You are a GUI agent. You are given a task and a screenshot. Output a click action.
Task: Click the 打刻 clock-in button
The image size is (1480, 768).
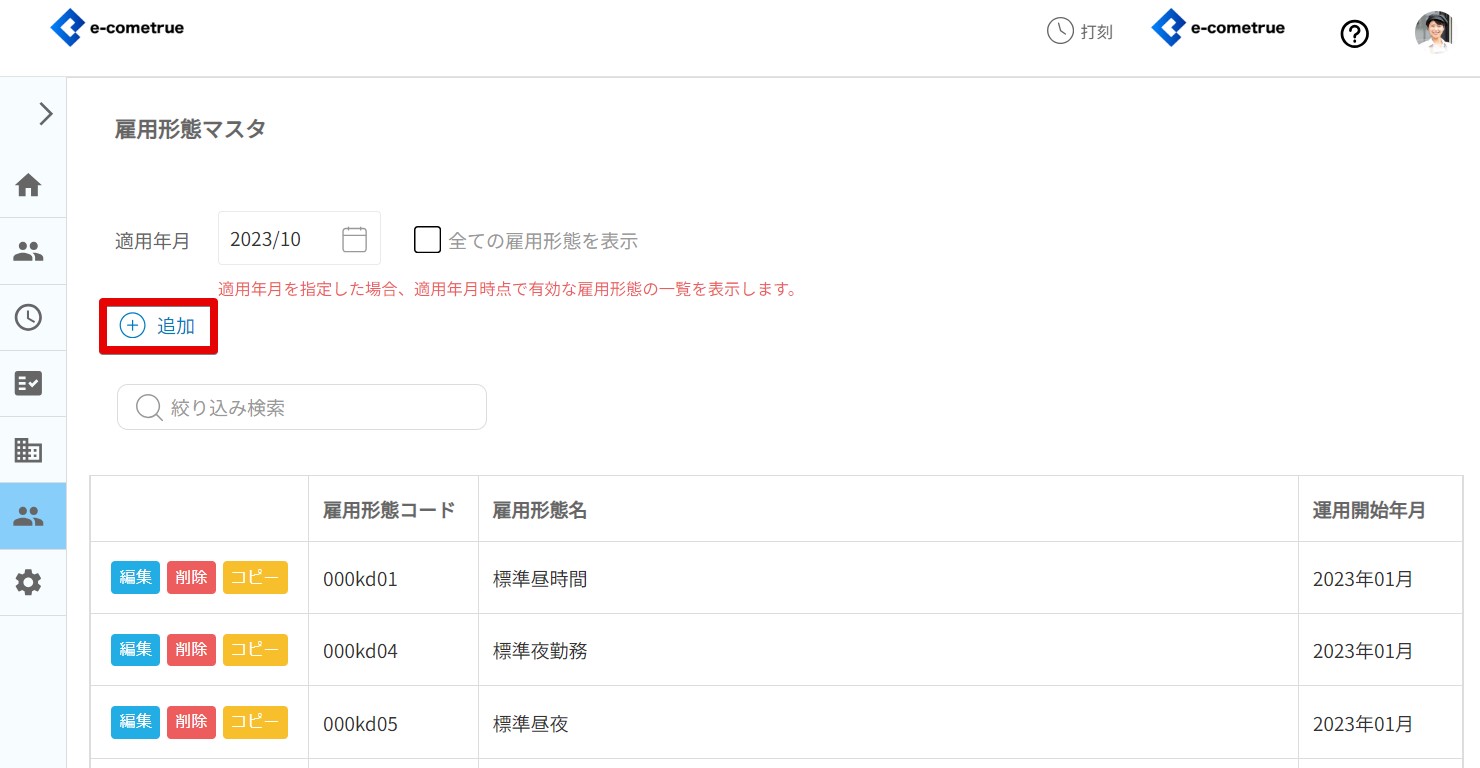(1080, 32)
